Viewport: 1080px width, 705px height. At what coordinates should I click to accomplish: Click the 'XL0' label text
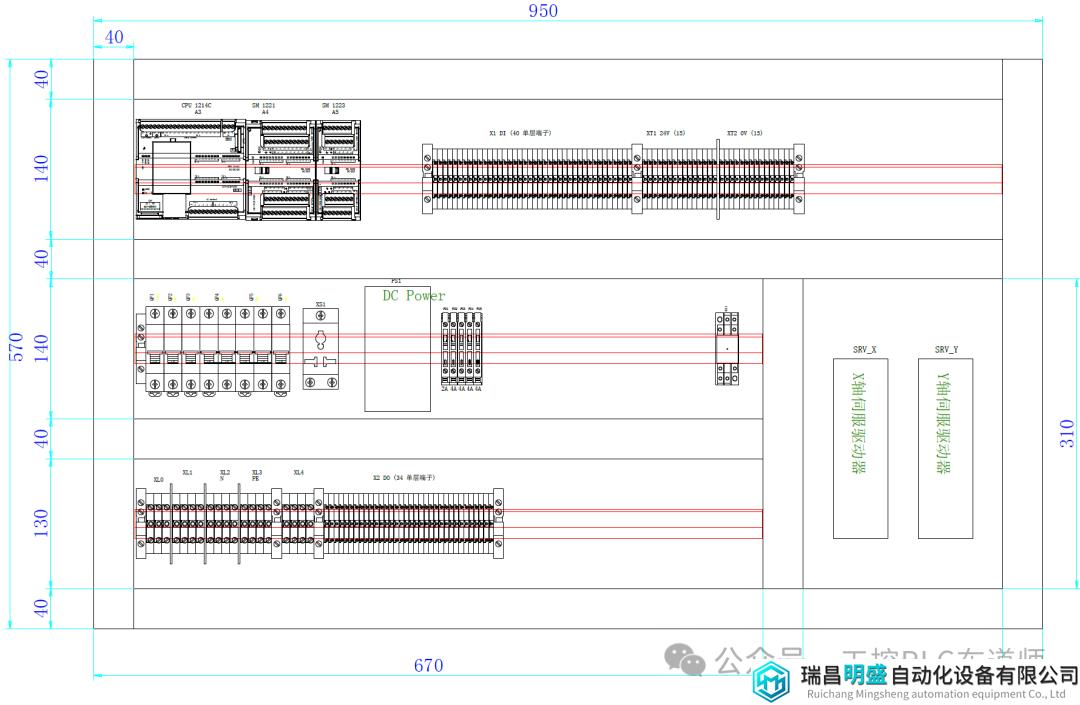pyautogui.click(x=158, y=480)
